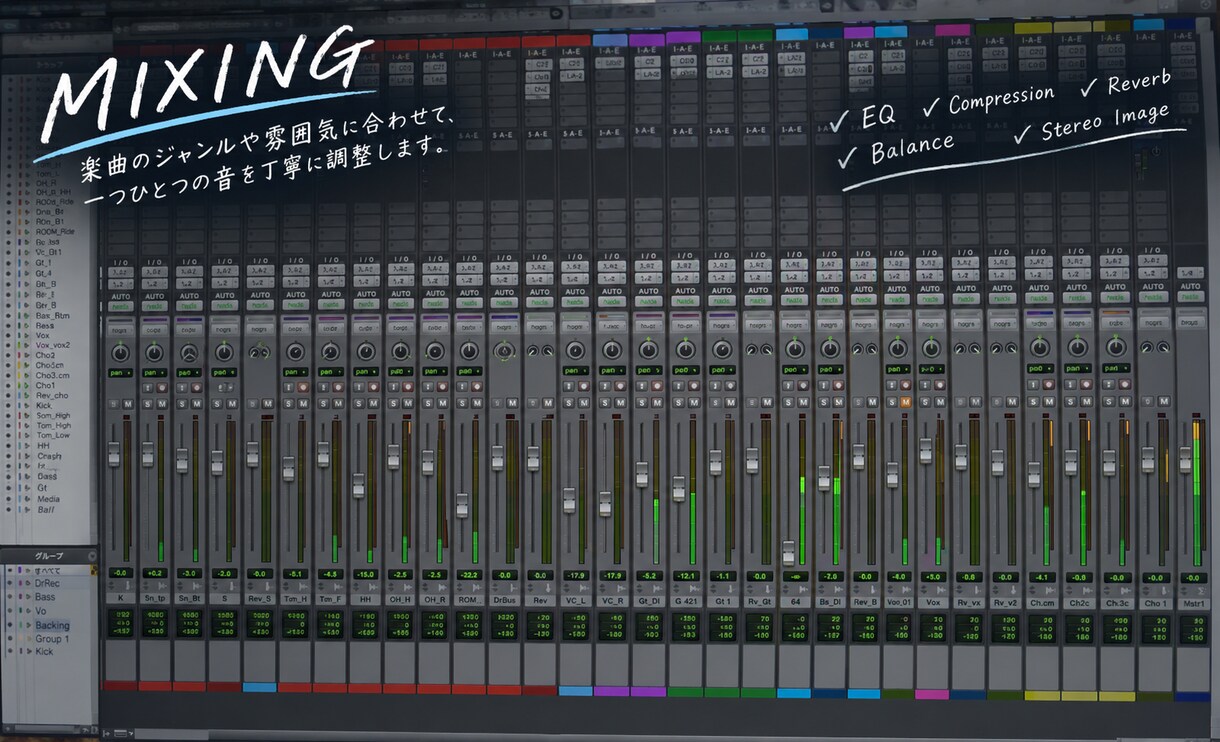Toggle input monitoring on OH_R channel
This screenshot has width=1220, height=742.
(428, 386)
